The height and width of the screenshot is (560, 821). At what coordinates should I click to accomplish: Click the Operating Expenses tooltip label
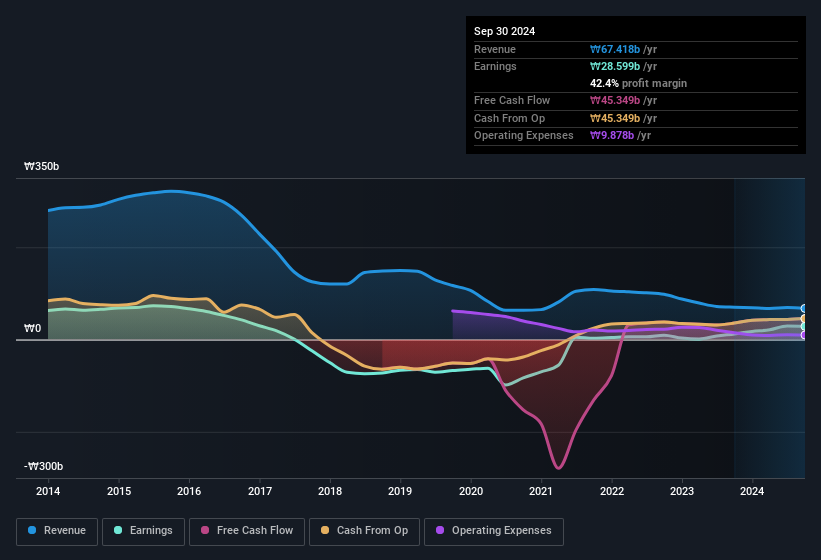[524, 135]
